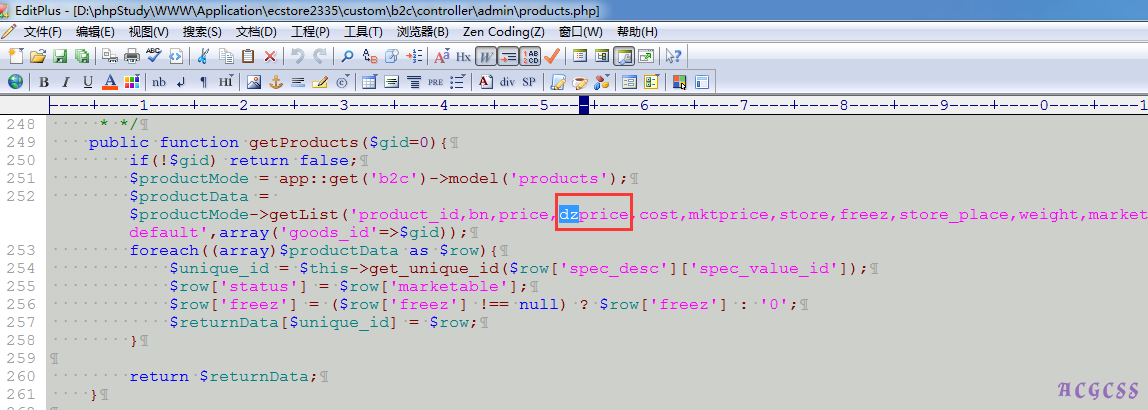
Task: Click the Cut scissors icon
Action: (203, 56)
